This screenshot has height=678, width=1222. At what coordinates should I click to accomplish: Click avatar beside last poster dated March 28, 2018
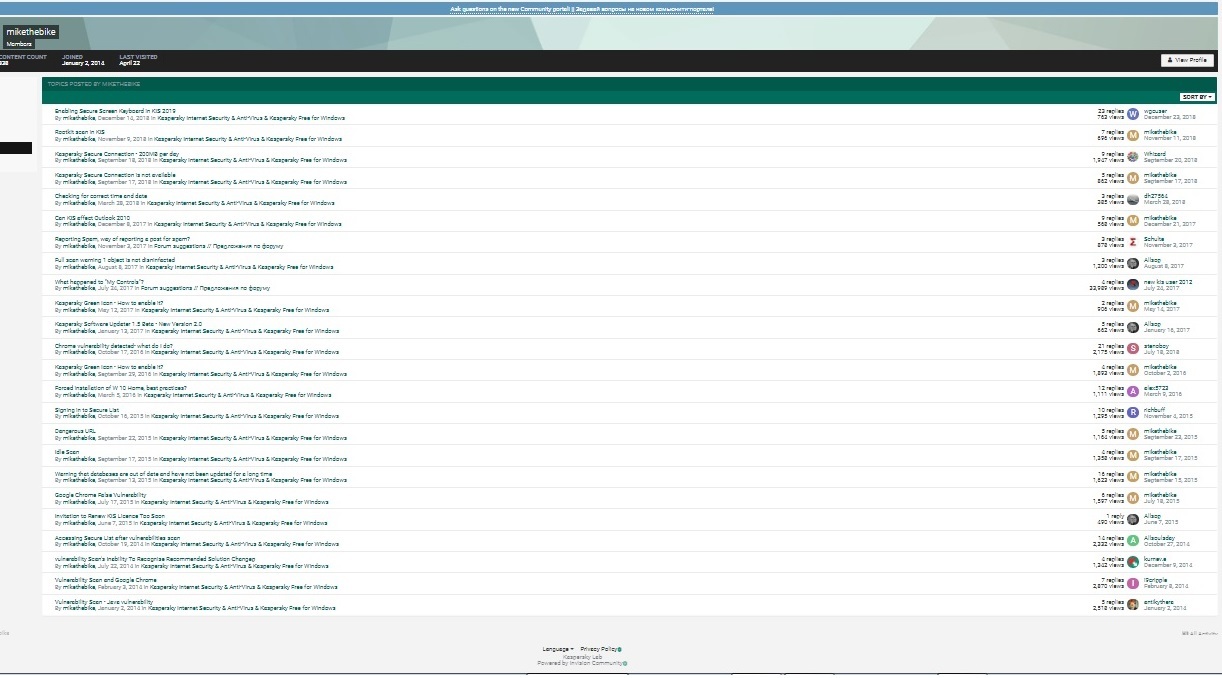click(x=1133, y=199)
